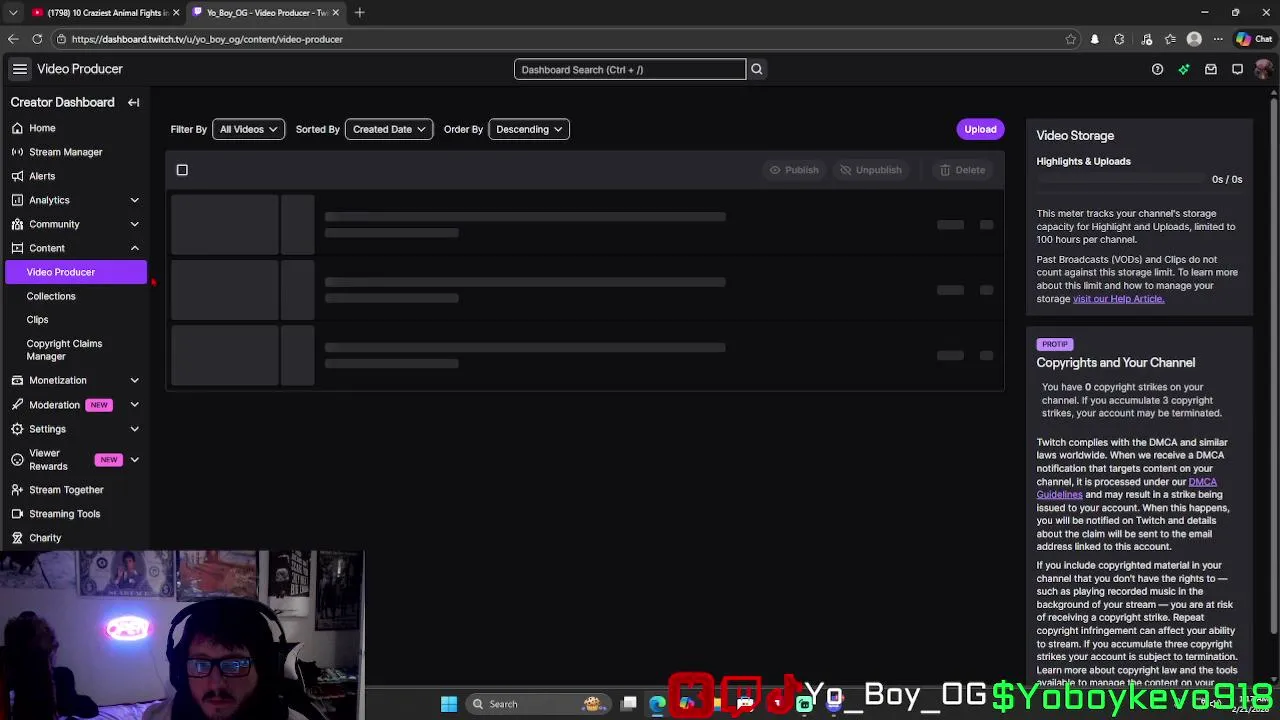Expand the Viewer Rewards section chevron
The height and width of the screenshot is (720, 1280).
point(134,460)
